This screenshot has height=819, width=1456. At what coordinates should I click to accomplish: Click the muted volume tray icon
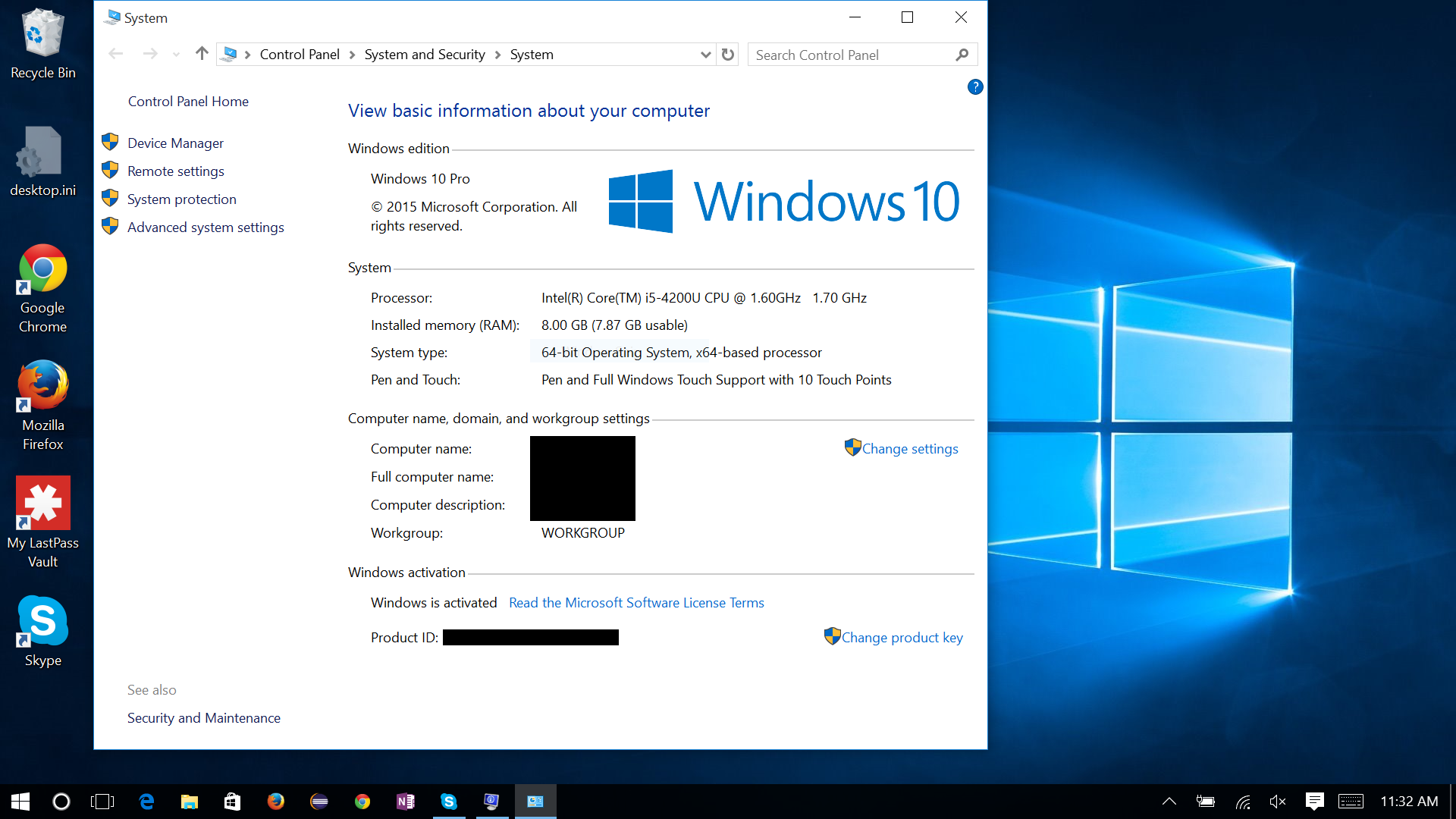coord(1278,802)
